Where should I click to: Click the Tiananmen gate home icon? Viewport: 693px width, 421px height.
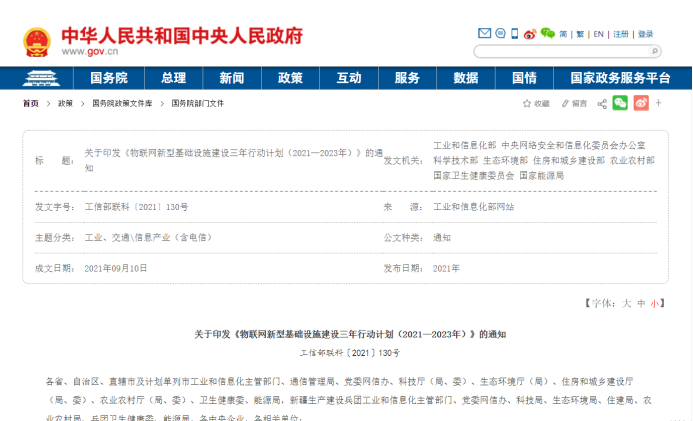point(41,78)
